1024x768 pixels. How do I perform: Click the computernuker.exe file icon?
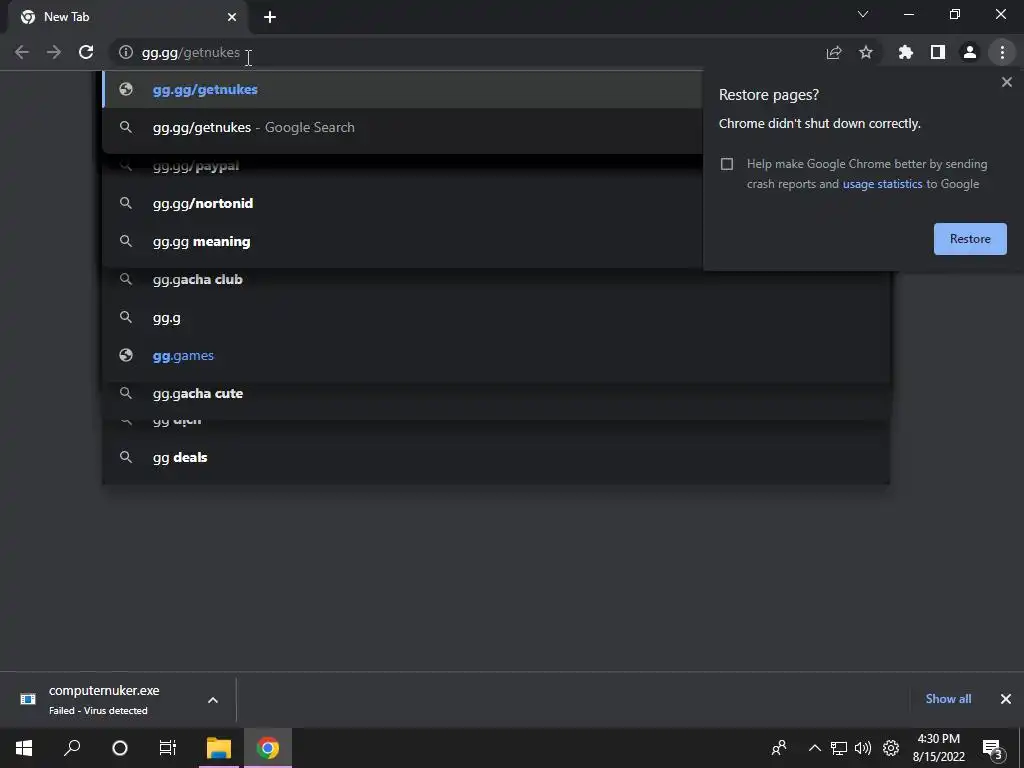(x=27, y=699)
